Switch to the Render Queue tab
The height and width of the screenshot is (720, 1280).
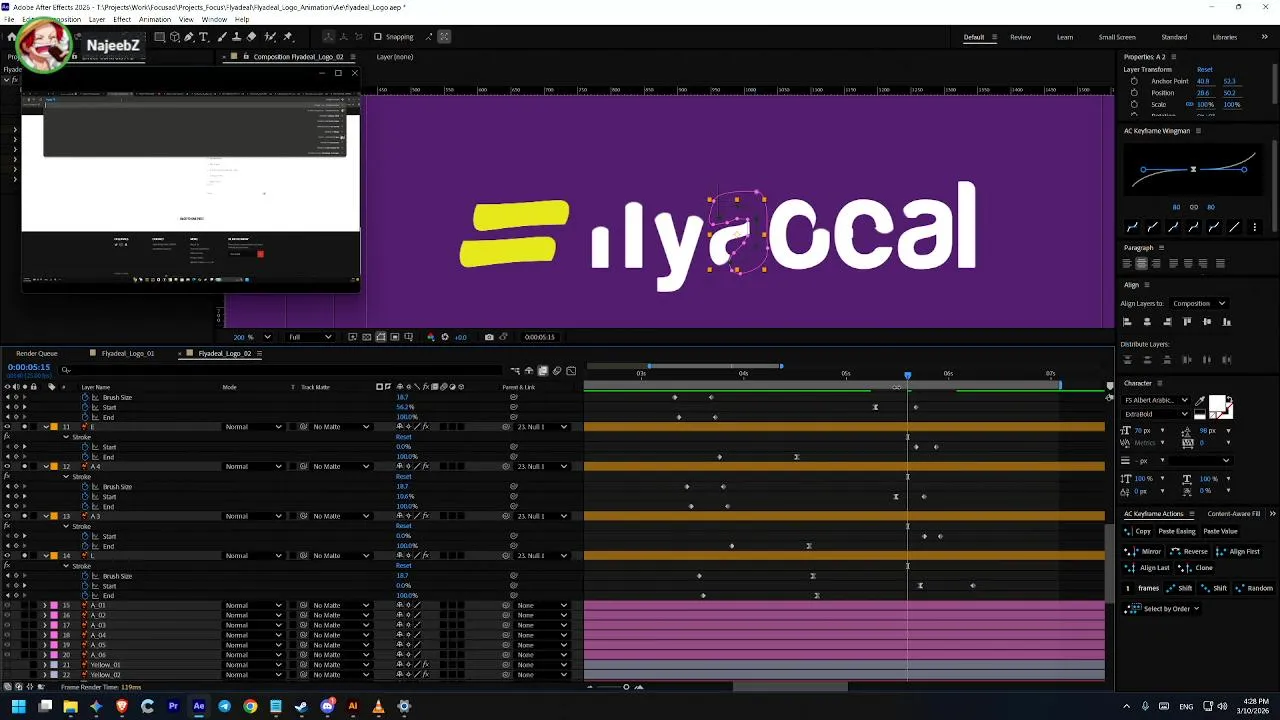[37, 353]
